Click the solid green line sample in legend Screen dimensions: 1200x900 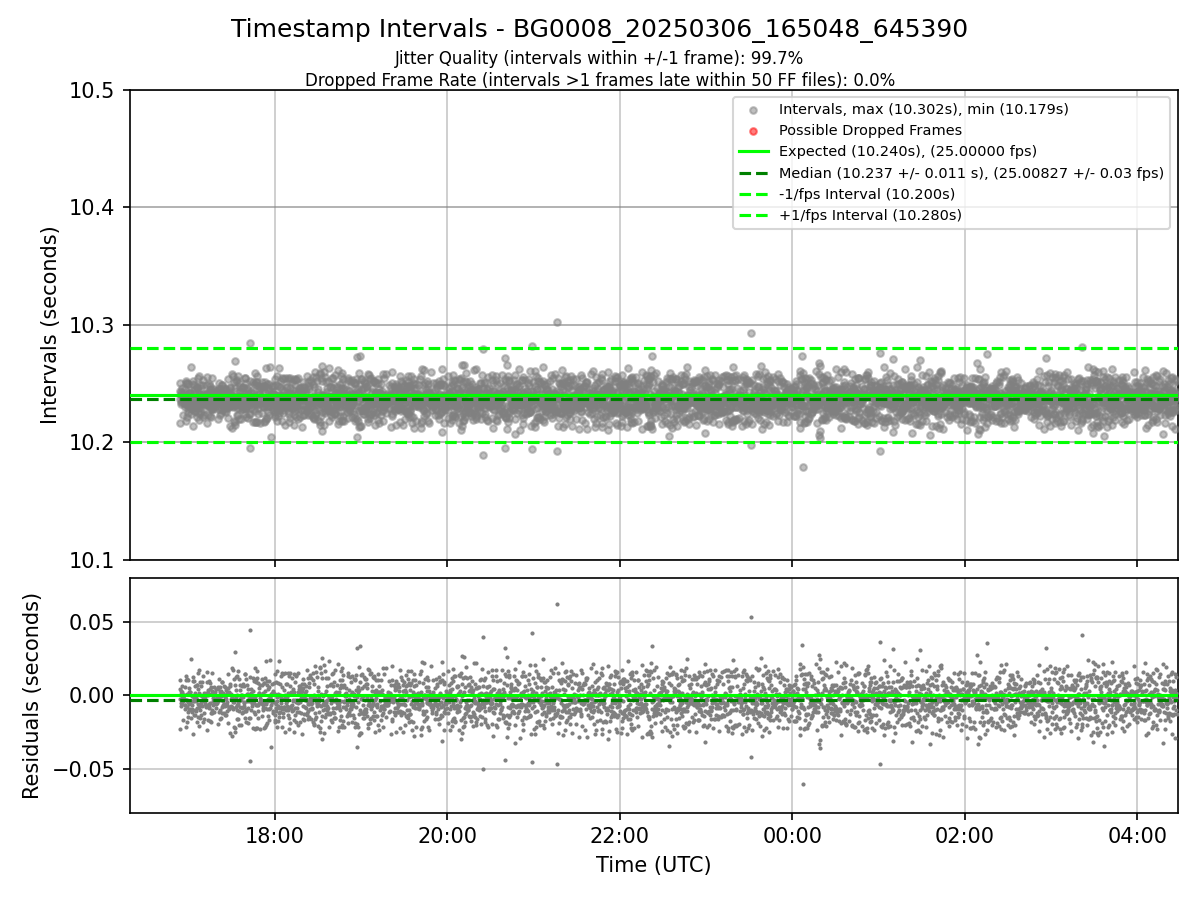coord(754,152)
